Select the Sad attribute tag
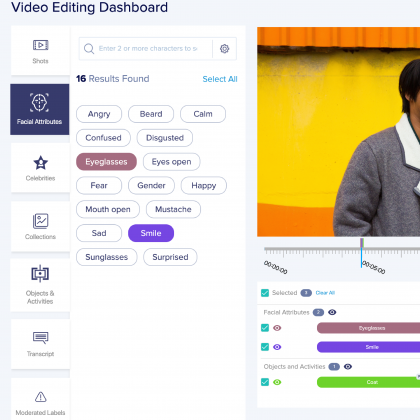The width and height of the screenshot is (420, 420). click(x=99, y=233)
